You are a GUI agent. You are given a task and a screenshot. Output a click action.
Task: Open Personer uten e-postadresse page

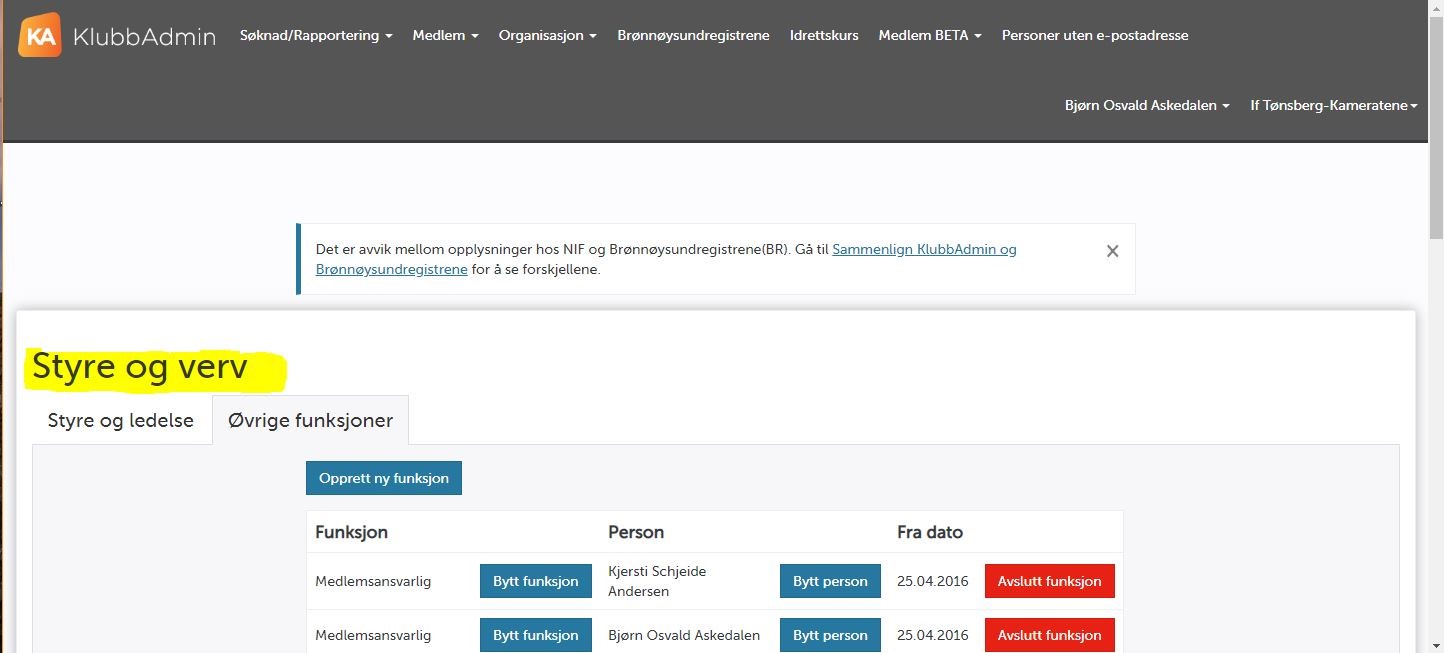1095,35
